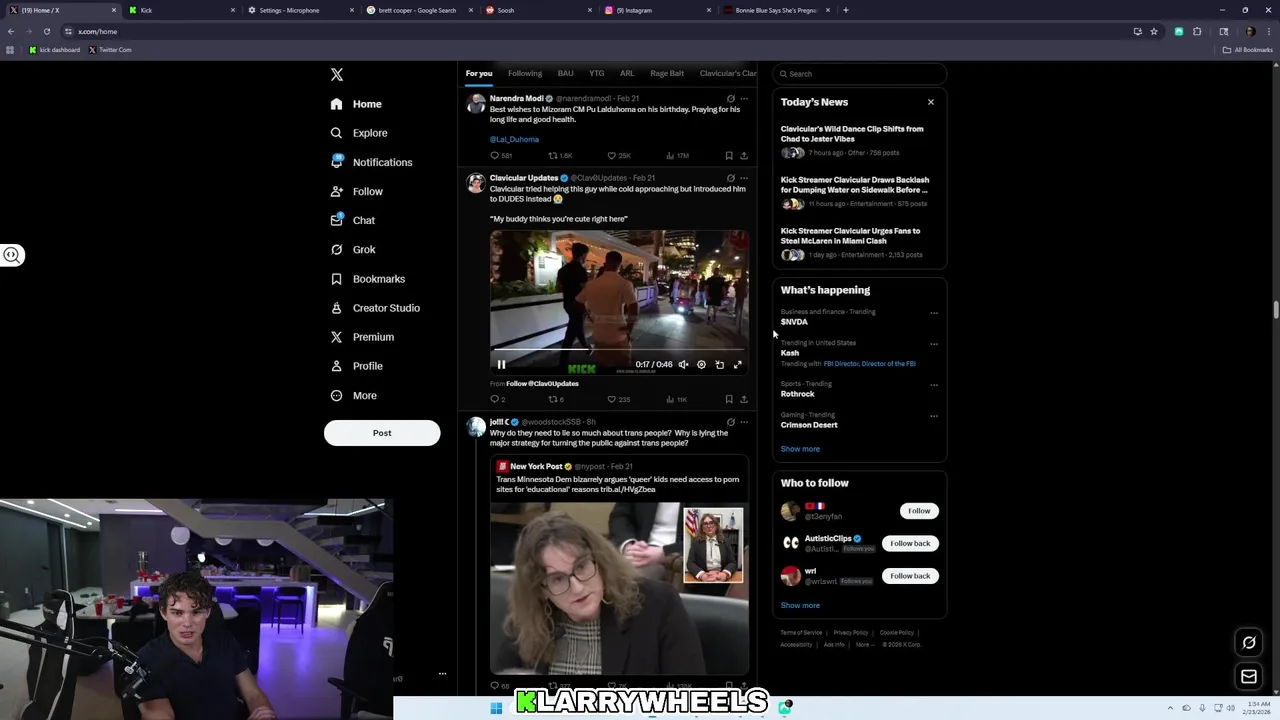Open Bookmarks from the sidebar

pyautogui.click(x=367, y=279)
